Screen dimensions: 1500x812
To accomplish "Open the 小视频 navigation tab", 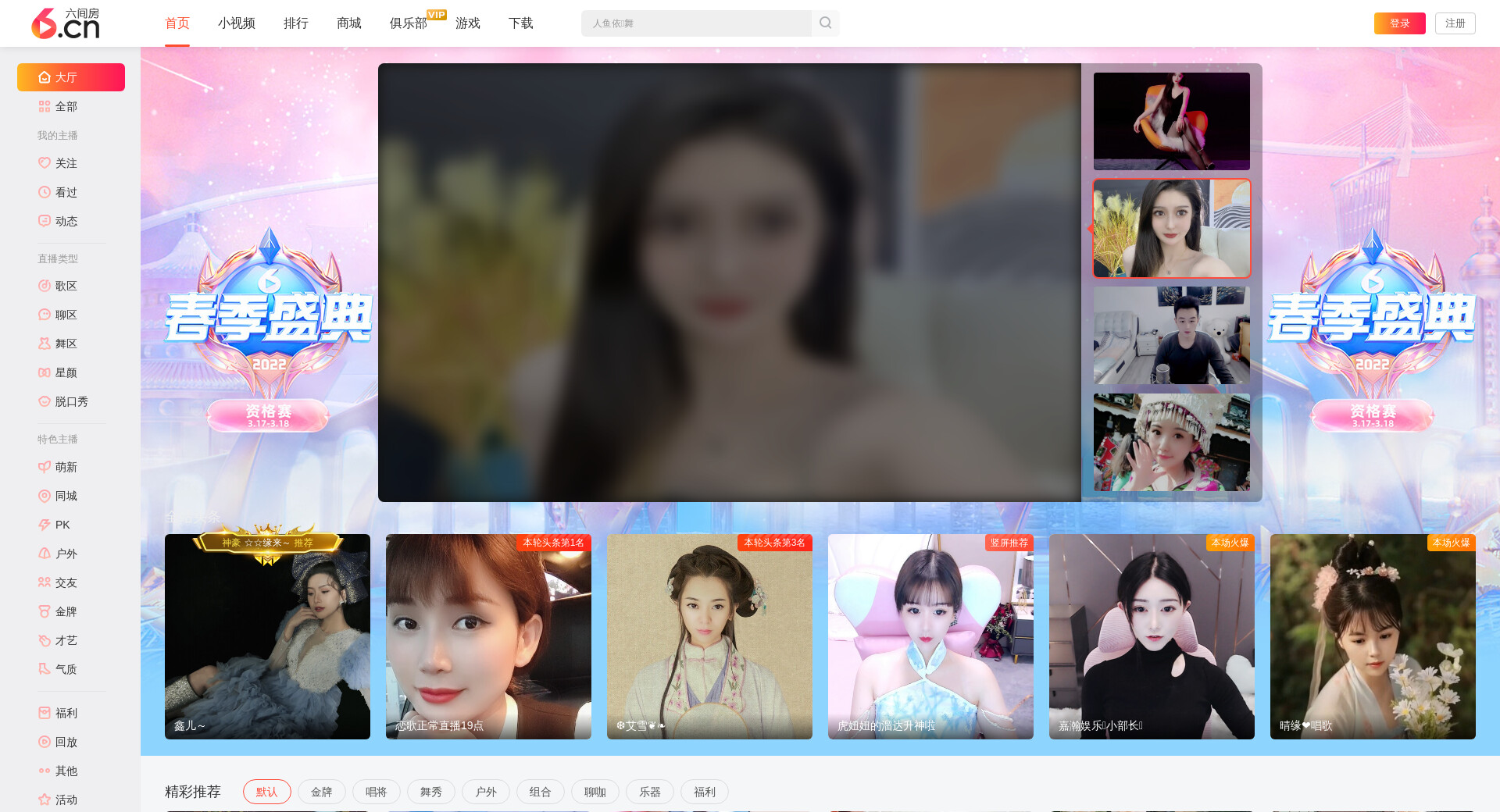I will [x=236, y=23].
